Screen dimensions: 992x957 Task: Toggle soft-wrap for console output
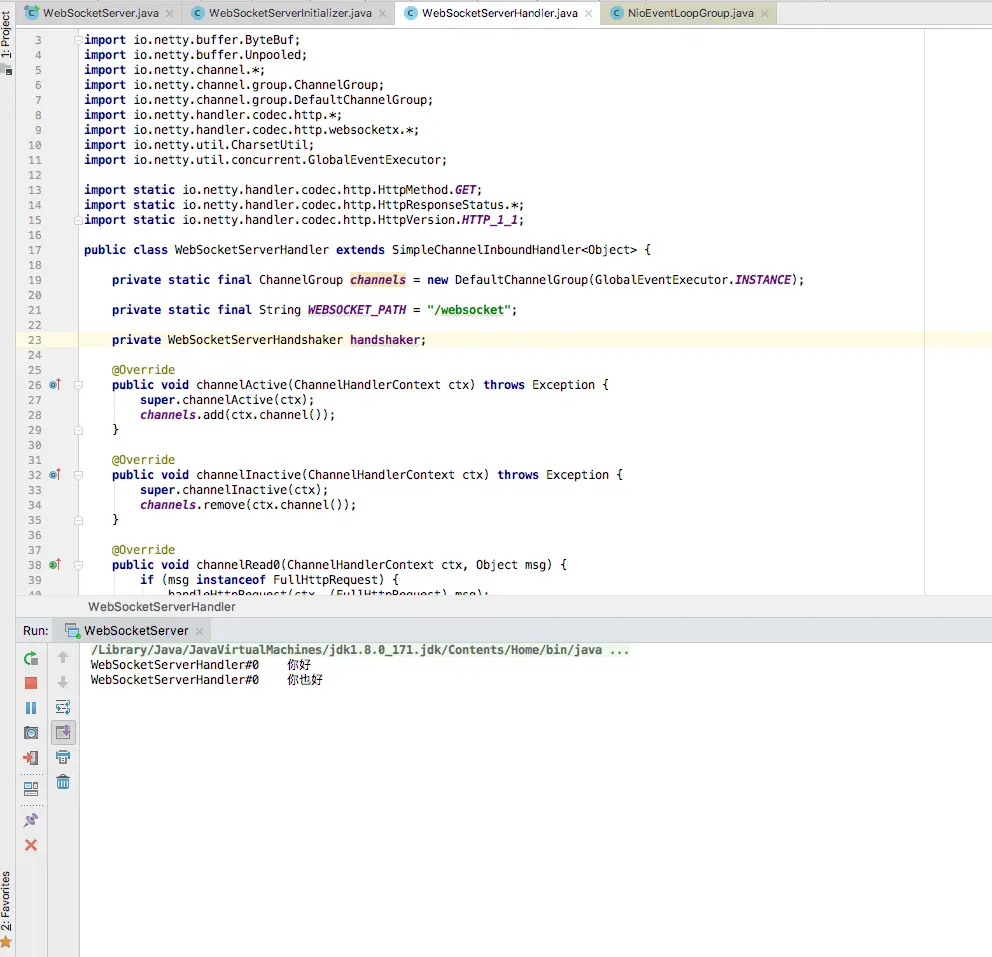(x=63, y=707)
